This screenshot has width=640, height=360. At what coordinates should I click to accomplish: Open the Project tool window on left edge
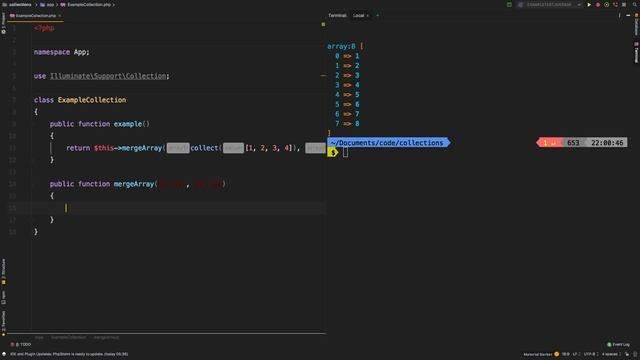click(x=3, y=23)
